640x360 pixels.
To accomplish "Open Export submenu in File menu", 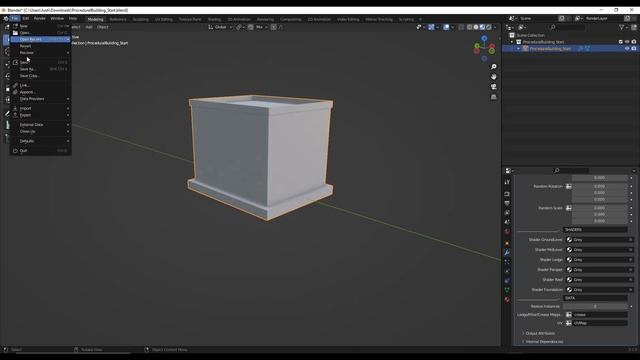I will tap(40, 116).
